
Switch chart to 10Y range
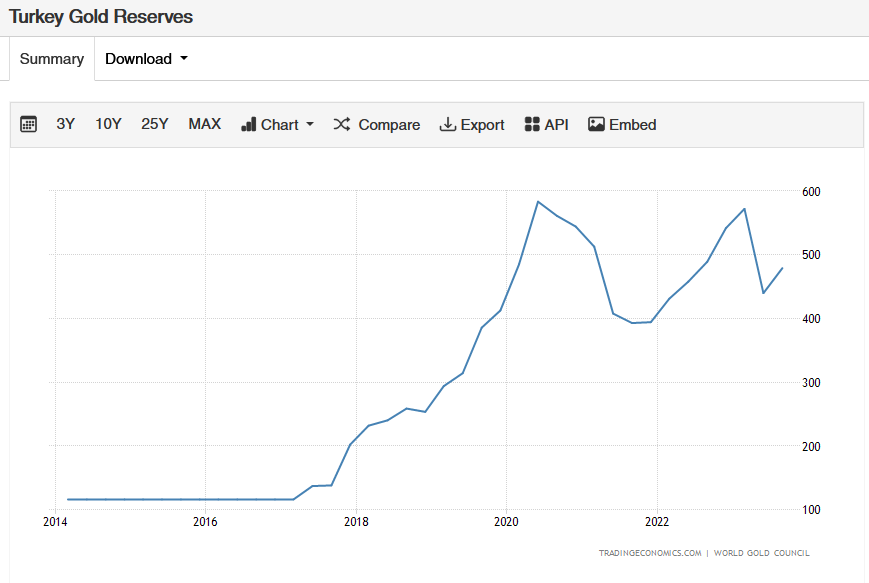pyautogui.click(x=108, y=124)
